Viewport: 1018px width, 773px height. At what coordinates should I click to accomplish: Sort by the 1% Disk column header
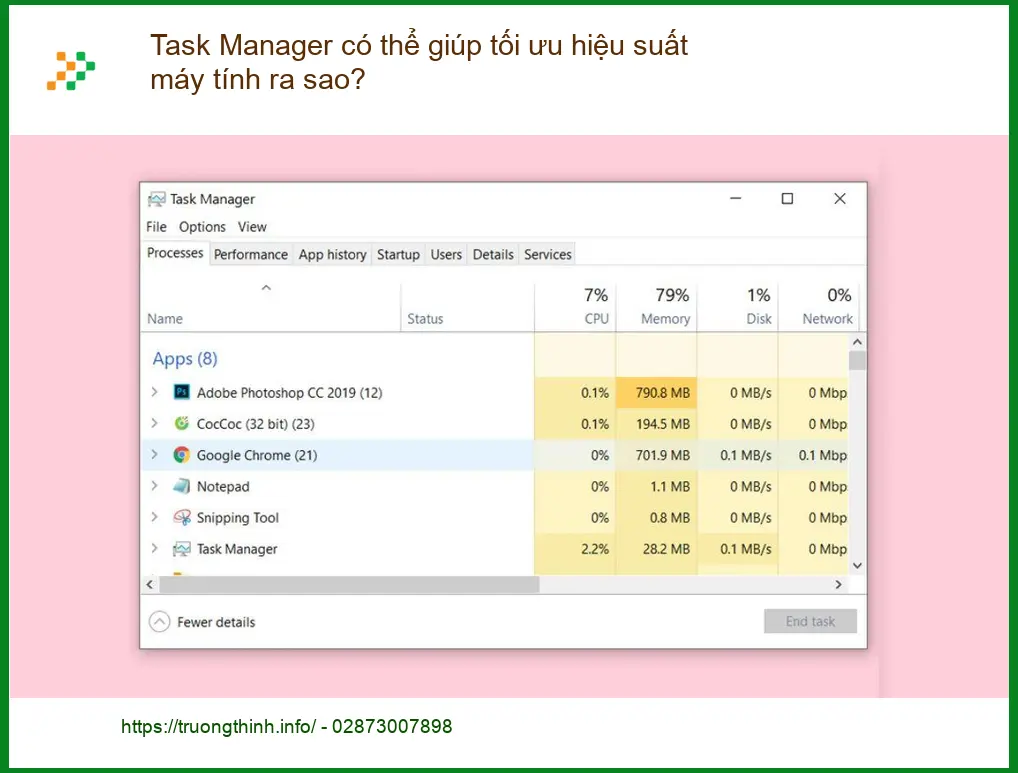click(738, 306)
